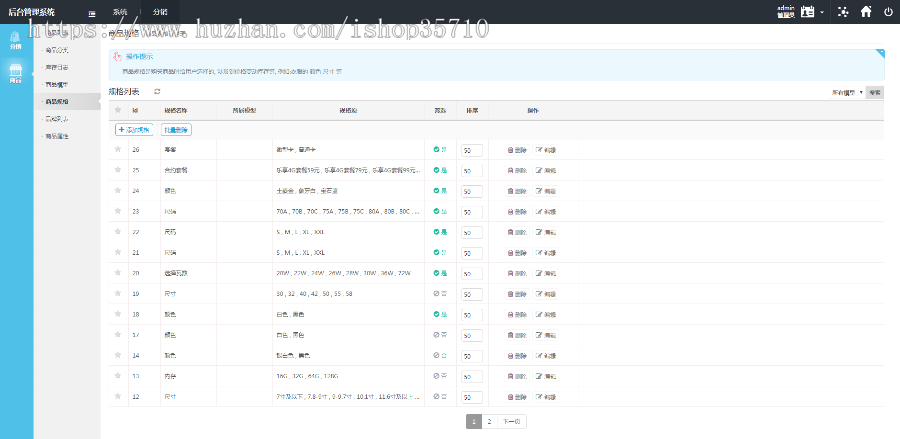Viewport: 900px width, 439px height.
Task: Go to page 2 of the list
Action: click(489, 422)
